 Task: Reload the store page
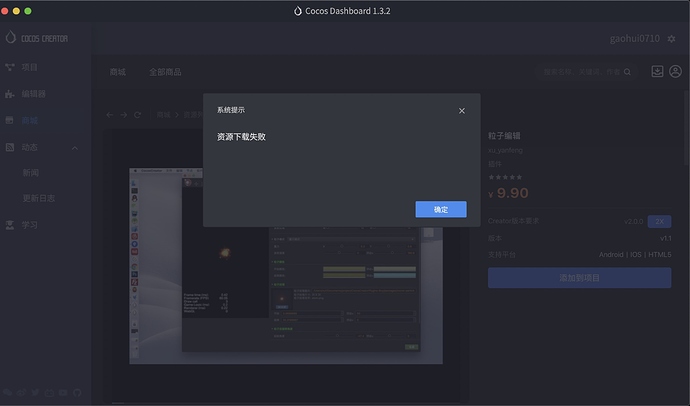137,115
